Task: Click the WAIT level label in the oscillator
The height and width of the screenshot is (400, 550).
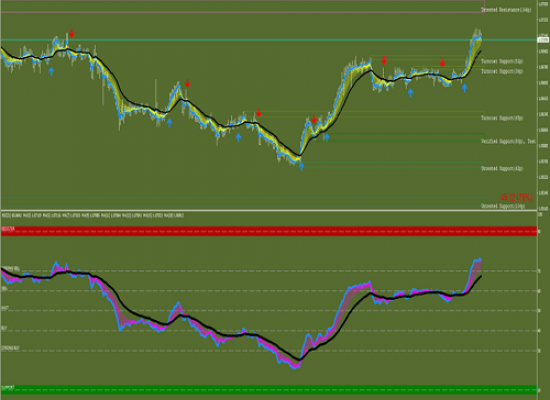Action: tap(5, 308)
